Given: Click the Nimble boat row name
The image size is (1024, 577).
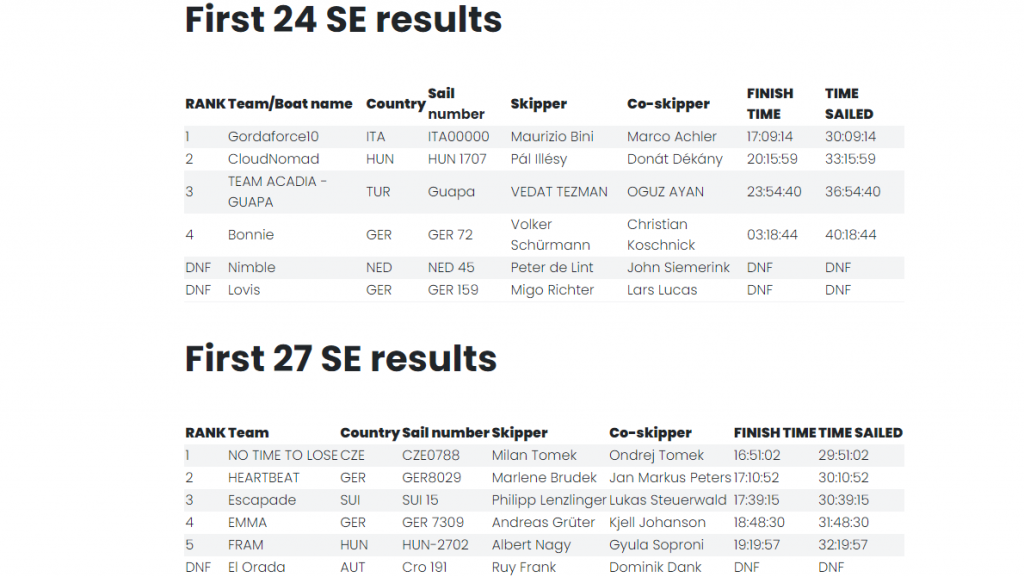Looking at the screenshot, I should (251, 267).
